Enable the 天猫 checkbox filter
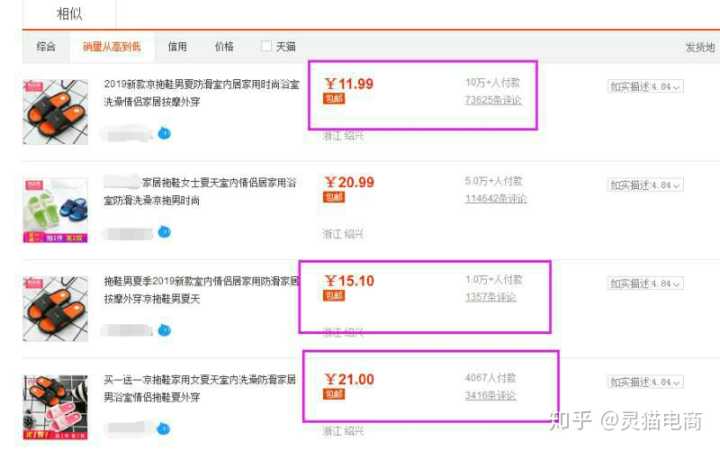 click(x=266, y=46)
